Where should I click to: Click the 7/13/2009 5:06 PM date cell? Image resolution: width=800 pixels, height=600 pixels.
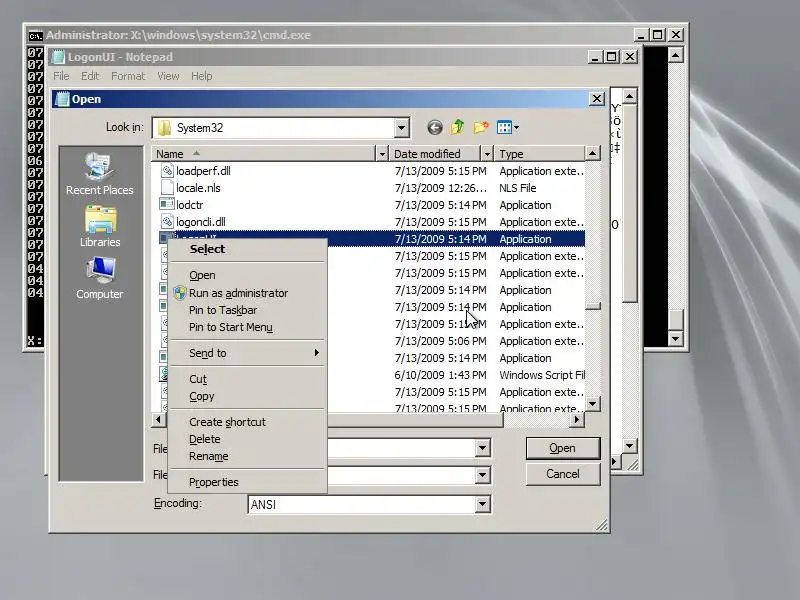pos(440,341)
